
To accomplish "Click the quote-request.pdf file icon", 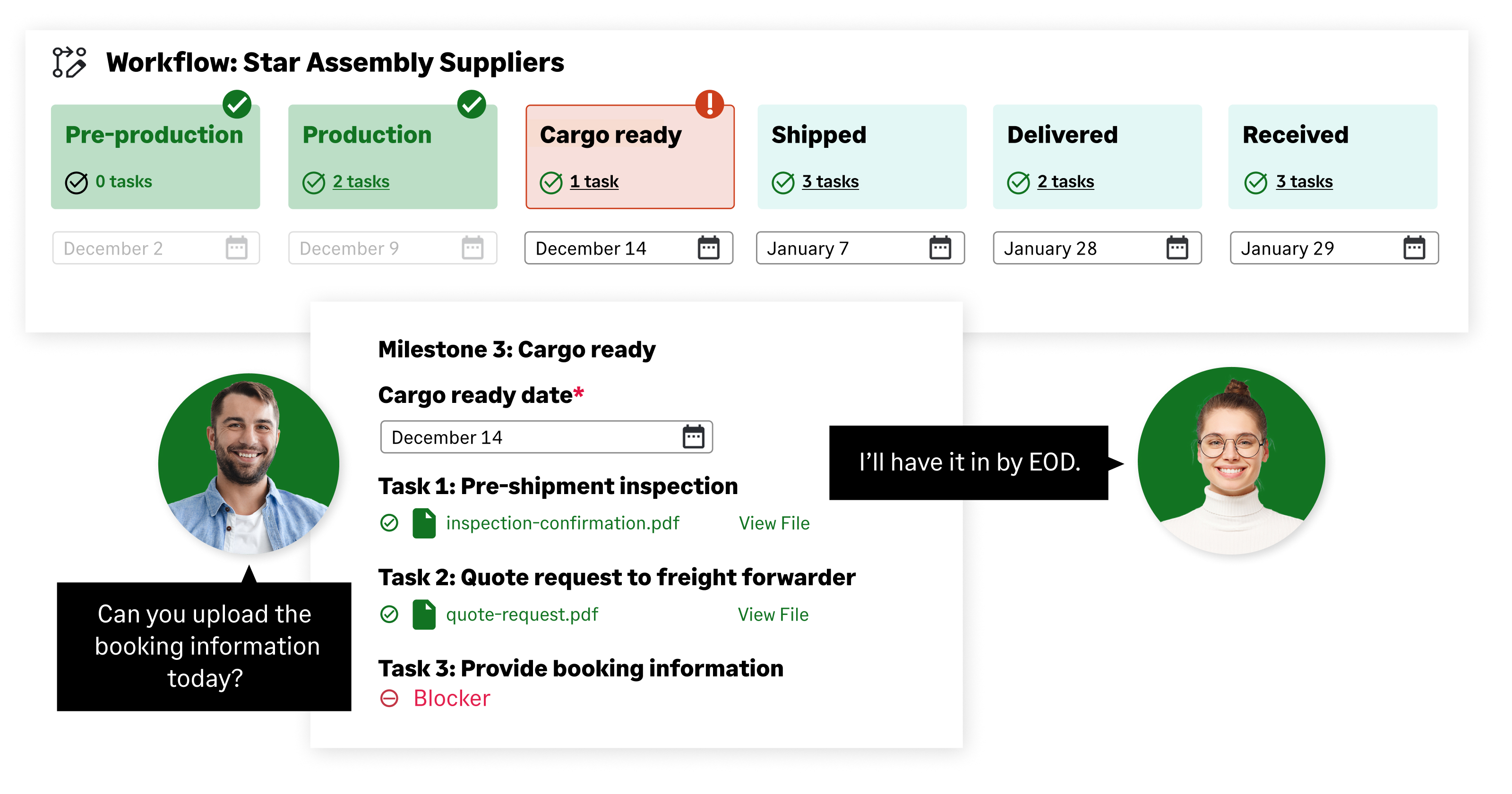I will pyautogui.click(x=424, y=615).
